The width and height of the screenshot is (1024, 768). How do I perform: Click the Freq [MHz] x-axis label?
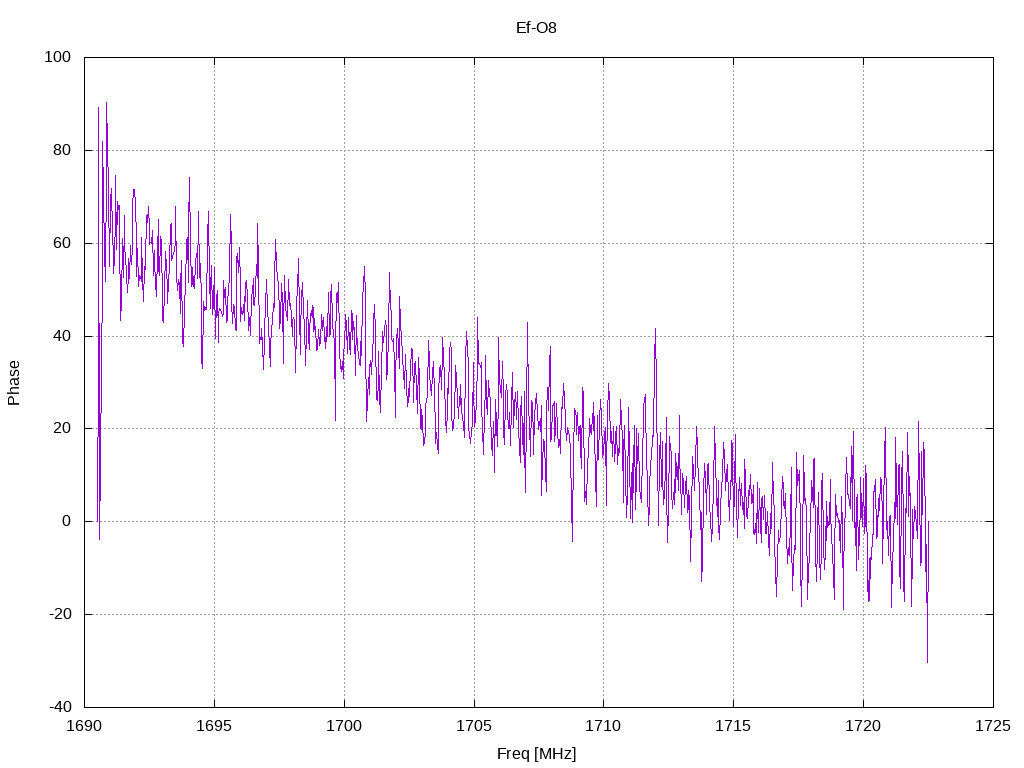pos(536,754)
